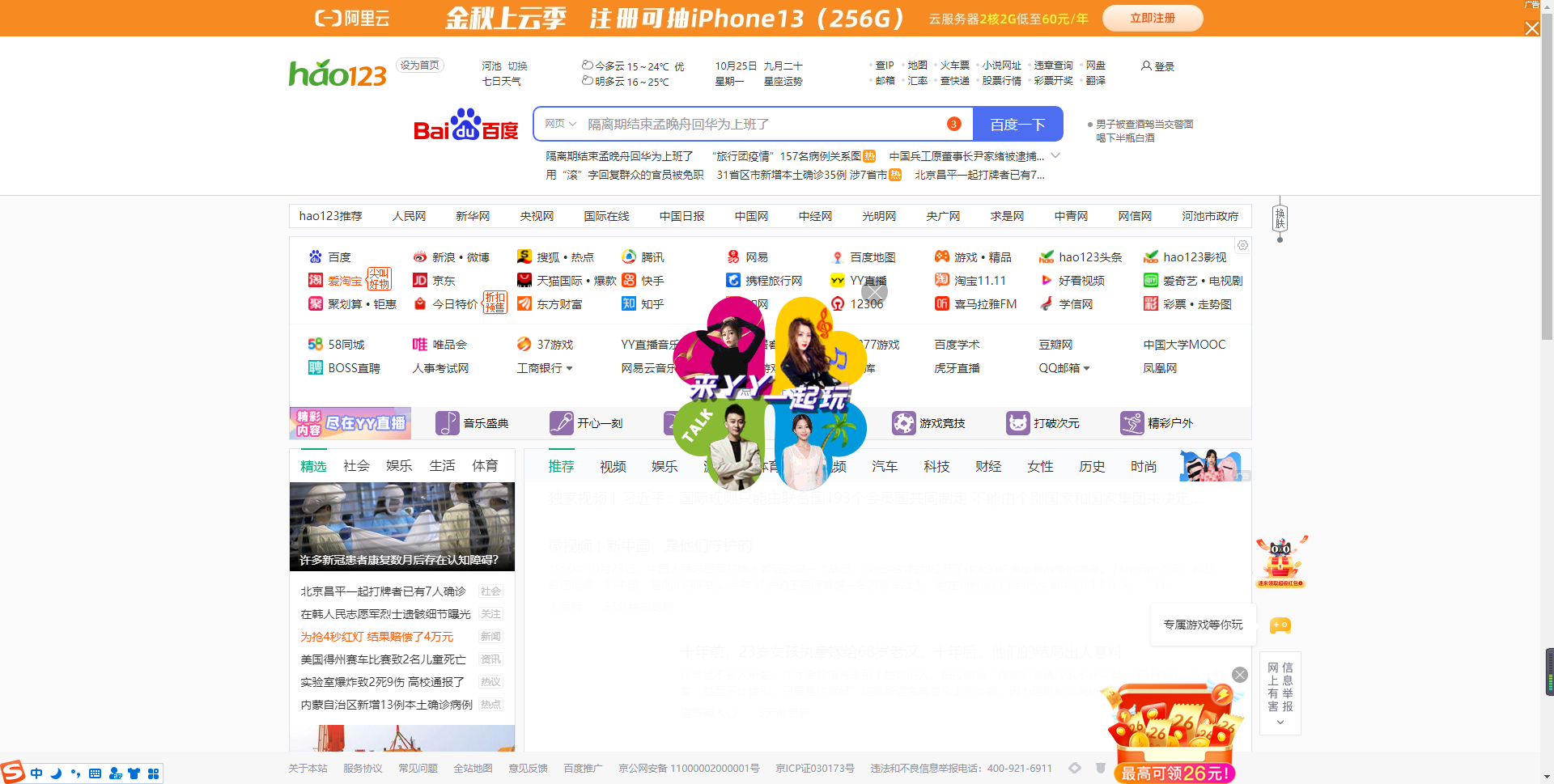Open 天猫国际 via its Tmall icon
1554x784 pixels.
point(524,280)
